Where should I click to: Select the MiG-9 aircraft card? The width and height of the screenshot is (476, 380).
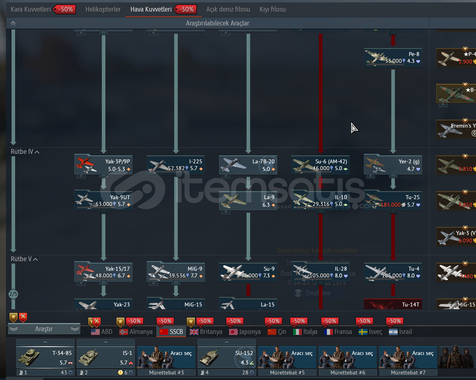(x=176, y=272)
